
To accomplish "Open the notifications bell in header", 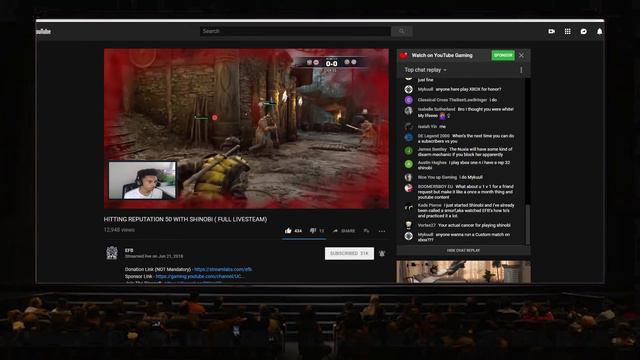I will coord(599,31).
